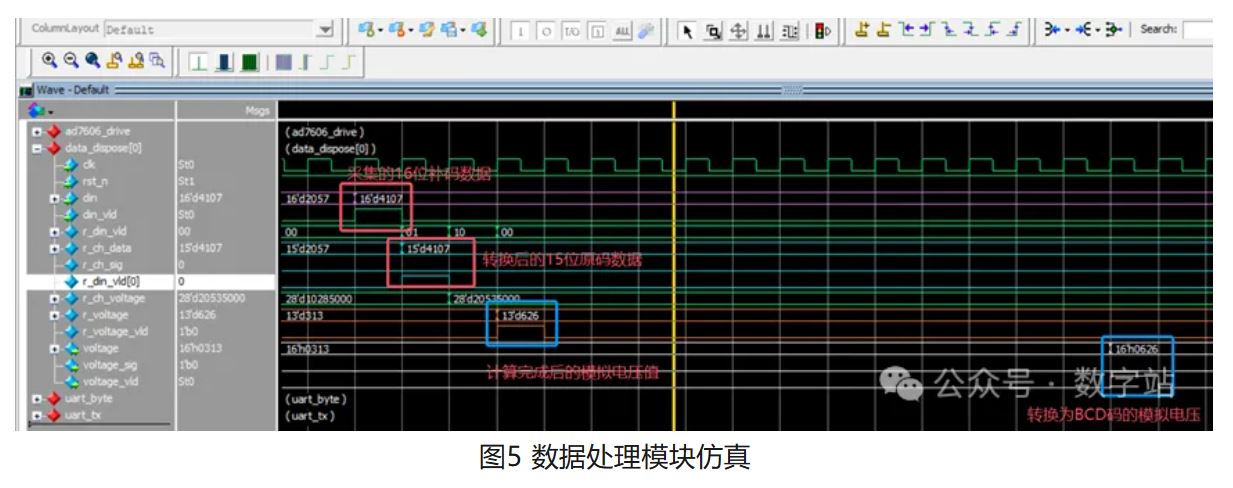Click the Zoom Out magnifier icon
This screenshot has height=488, width=1233.
pos(71,62)
